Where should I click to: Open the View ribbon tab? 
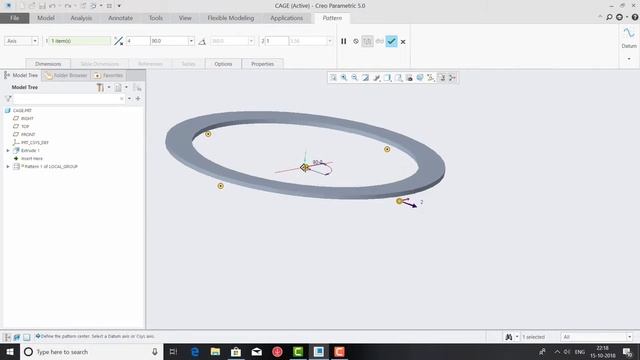[185, 18]
